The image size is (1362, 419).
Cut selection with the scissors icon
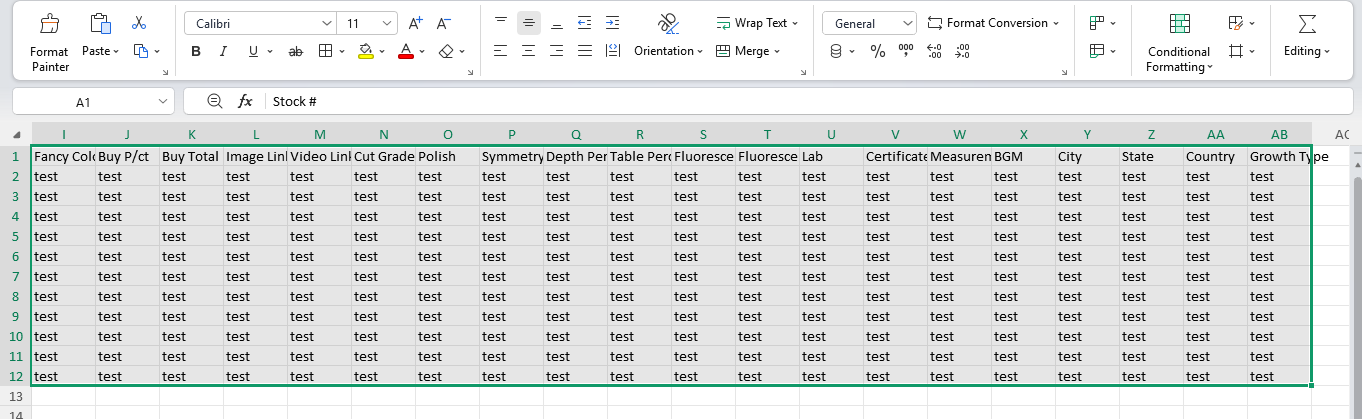point(139,23)
